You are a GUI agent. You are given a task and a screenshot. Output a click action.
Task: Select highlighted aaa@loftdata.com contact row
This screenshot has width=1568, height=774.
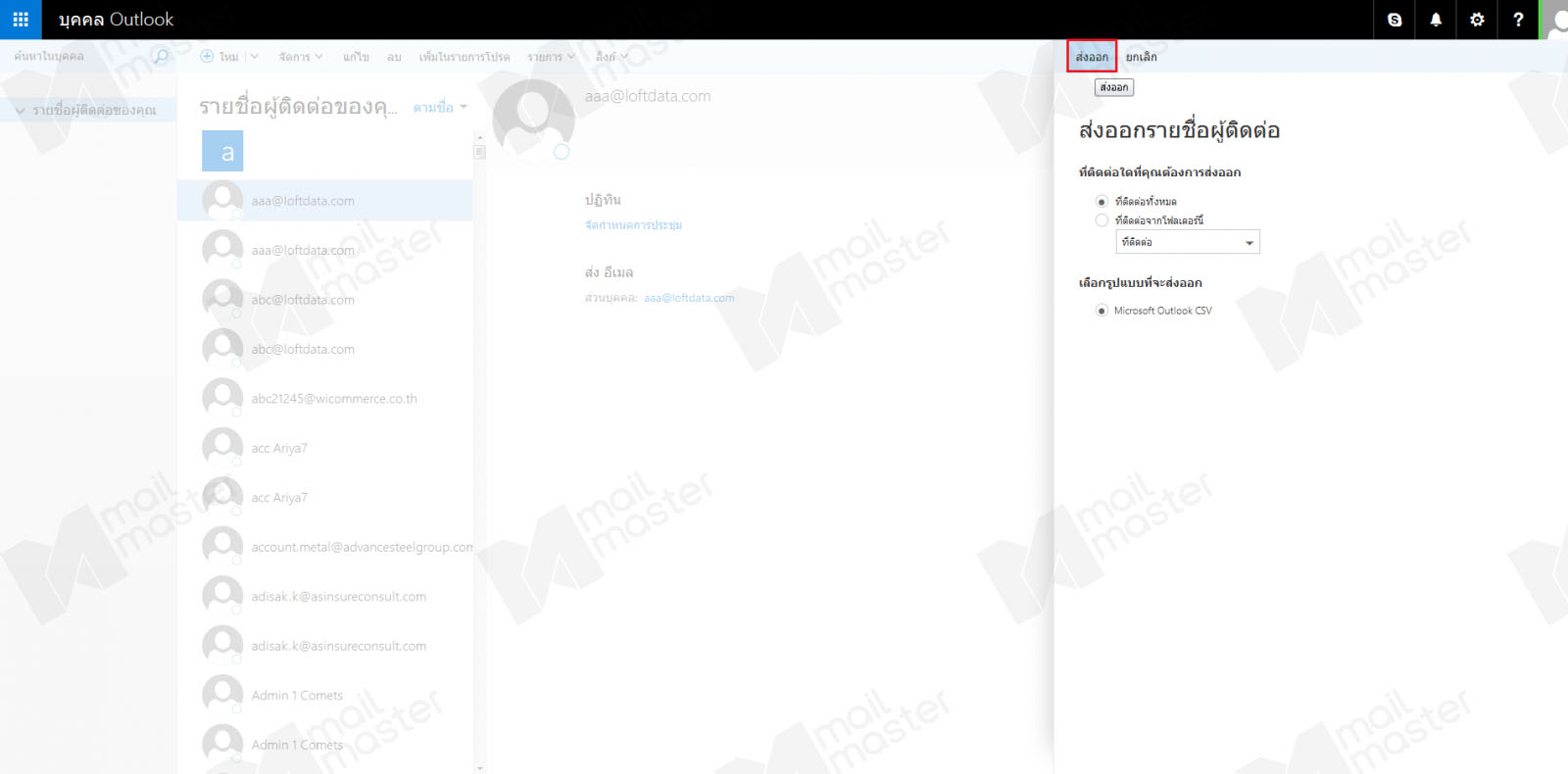pos(324,201)
